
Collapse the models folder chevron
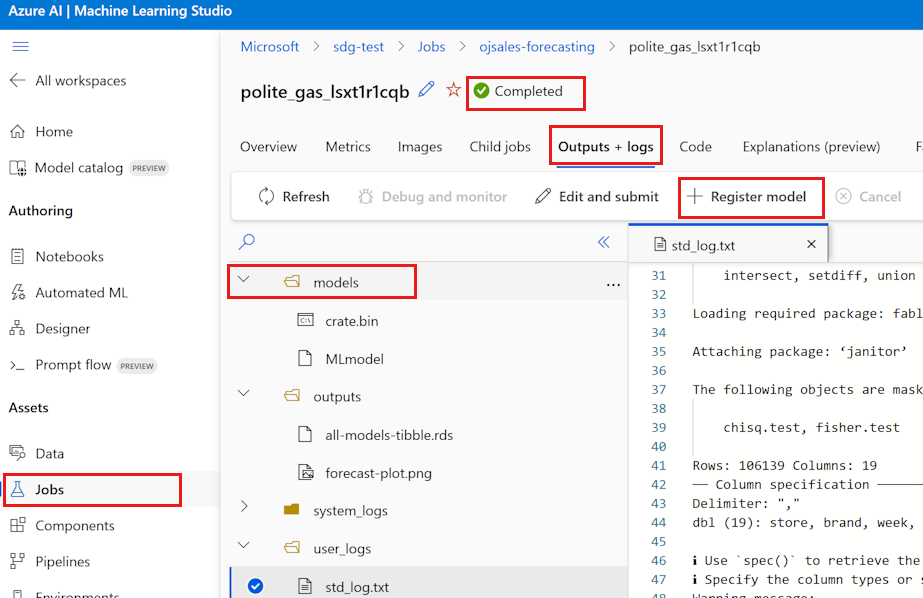tap(244, 279)
